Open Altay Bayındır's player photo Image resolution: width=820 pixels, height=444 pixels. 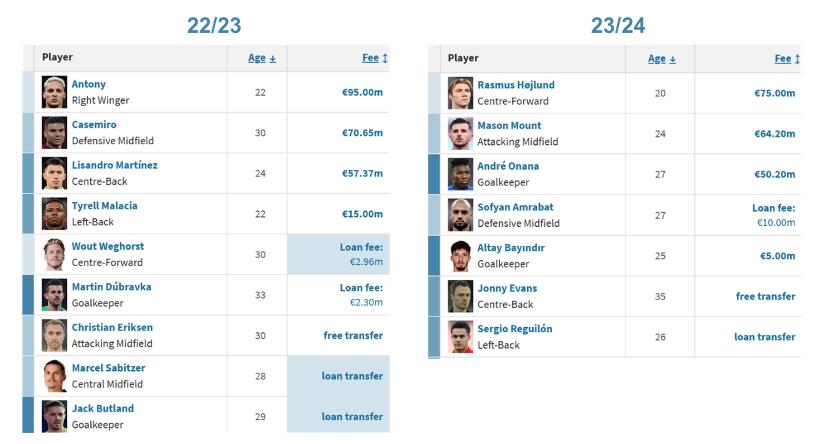pos(460,256)
